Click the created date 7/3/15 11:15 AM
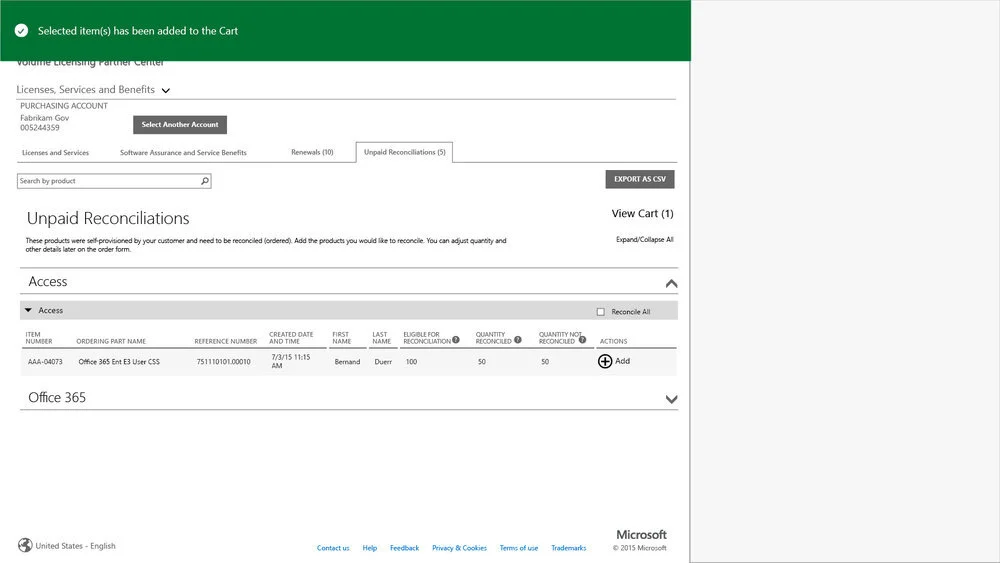Screen dimensions: 1000x563 pos(291,362)
